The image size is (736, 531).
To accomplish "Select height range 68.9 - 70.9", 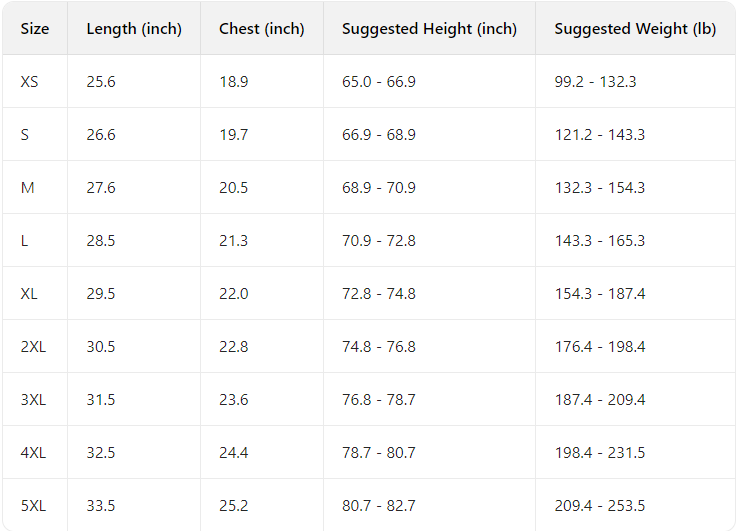I will pyautogui.click(x=379, y=188).
